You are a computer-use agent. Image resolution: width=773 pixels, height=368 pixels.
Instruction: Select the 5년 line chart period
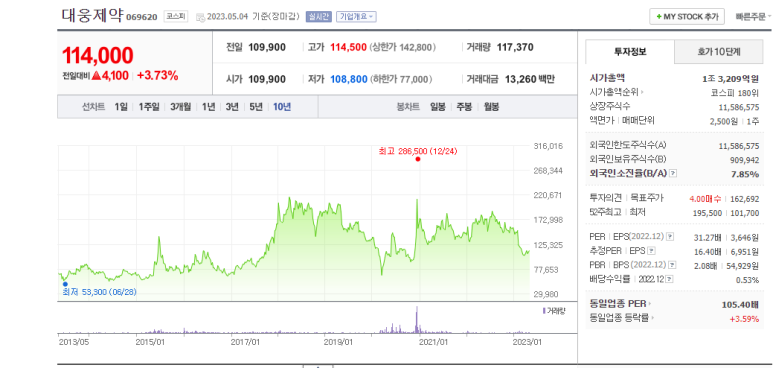pyautogui.click(x=256, y=107)
